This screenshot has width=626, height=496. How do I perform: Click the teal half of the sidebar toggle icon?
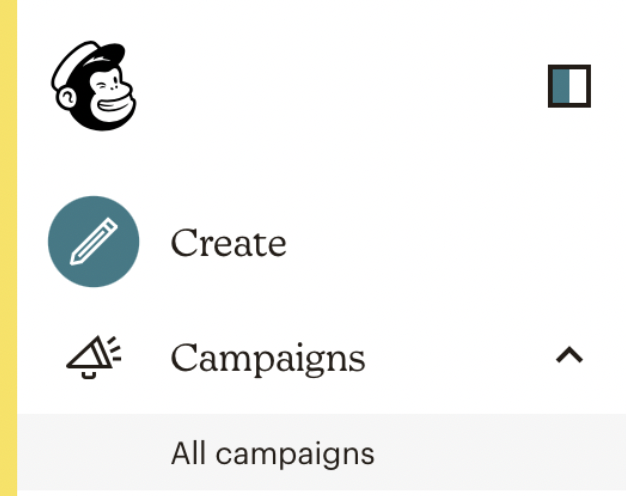click(x=560, y=86)
